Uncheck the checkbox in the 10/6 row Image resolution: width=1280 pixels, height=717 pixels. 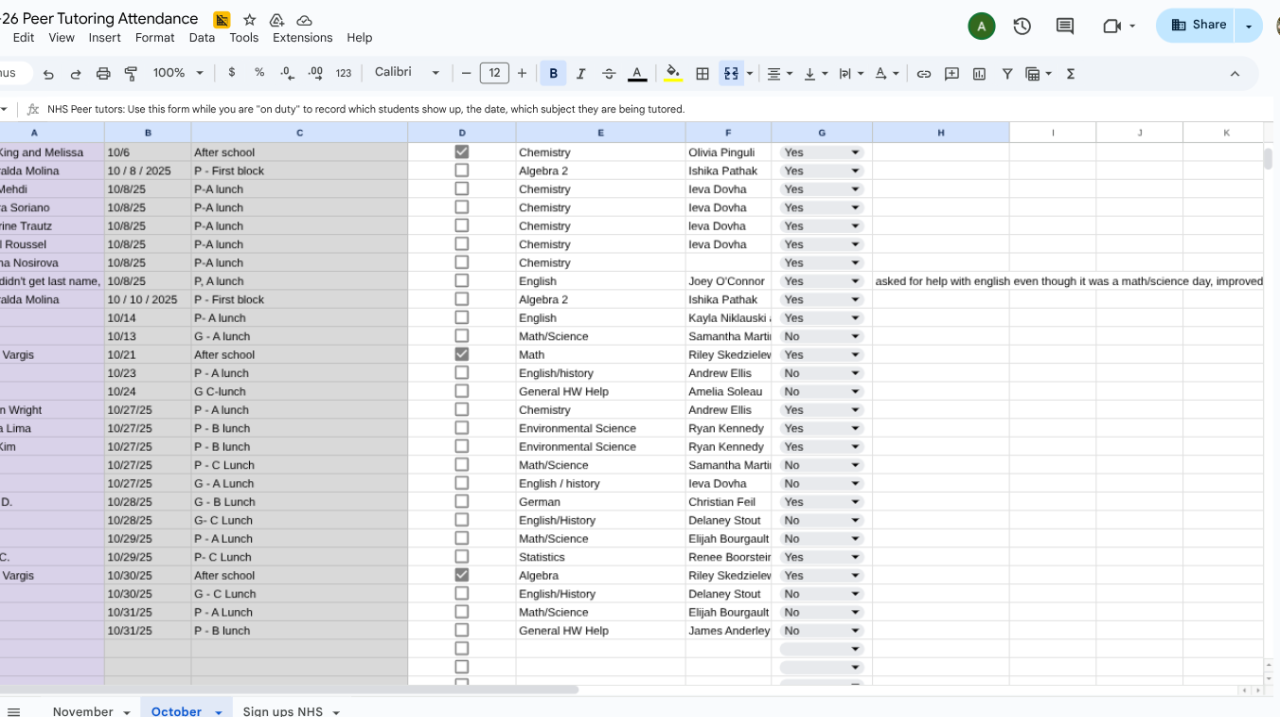461,152
